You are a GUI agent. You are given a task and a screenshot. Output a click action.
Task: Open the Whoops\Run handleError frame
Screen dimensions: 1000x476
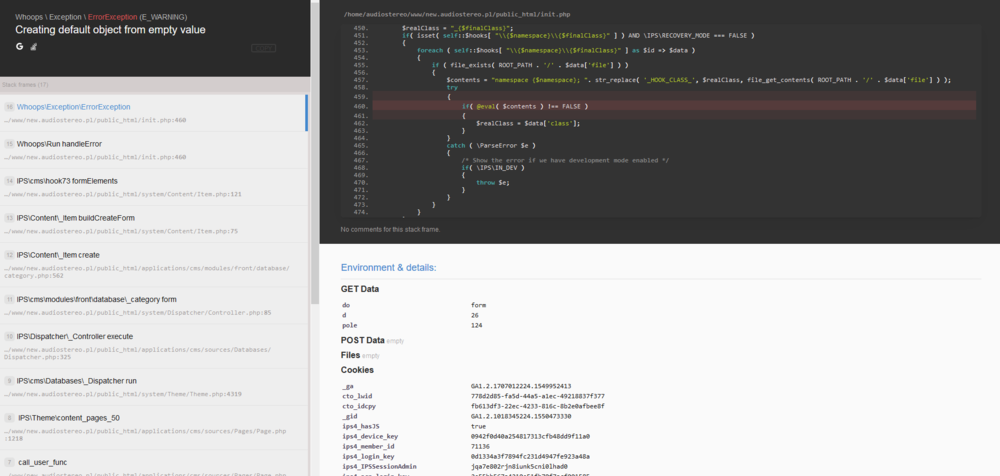click(x=60, y=144)
